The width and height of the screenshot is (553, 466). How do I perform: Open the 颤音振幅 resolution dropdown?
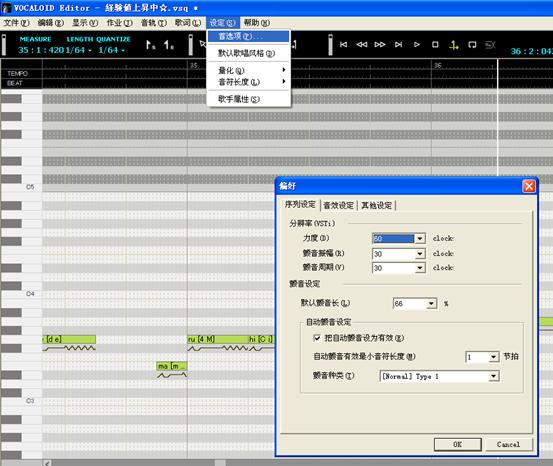pyautogui.click(x=420, y=254)
